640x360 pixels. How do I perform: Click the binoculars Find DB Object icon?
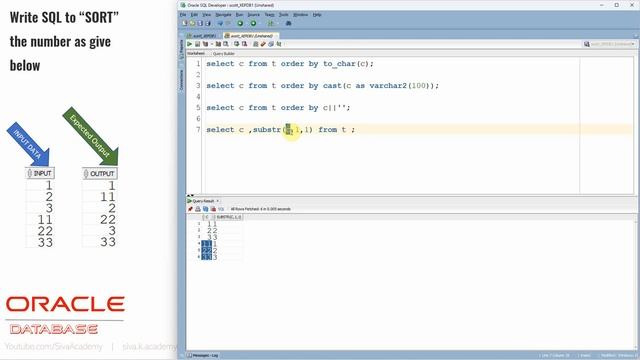(x=289, y=24)
